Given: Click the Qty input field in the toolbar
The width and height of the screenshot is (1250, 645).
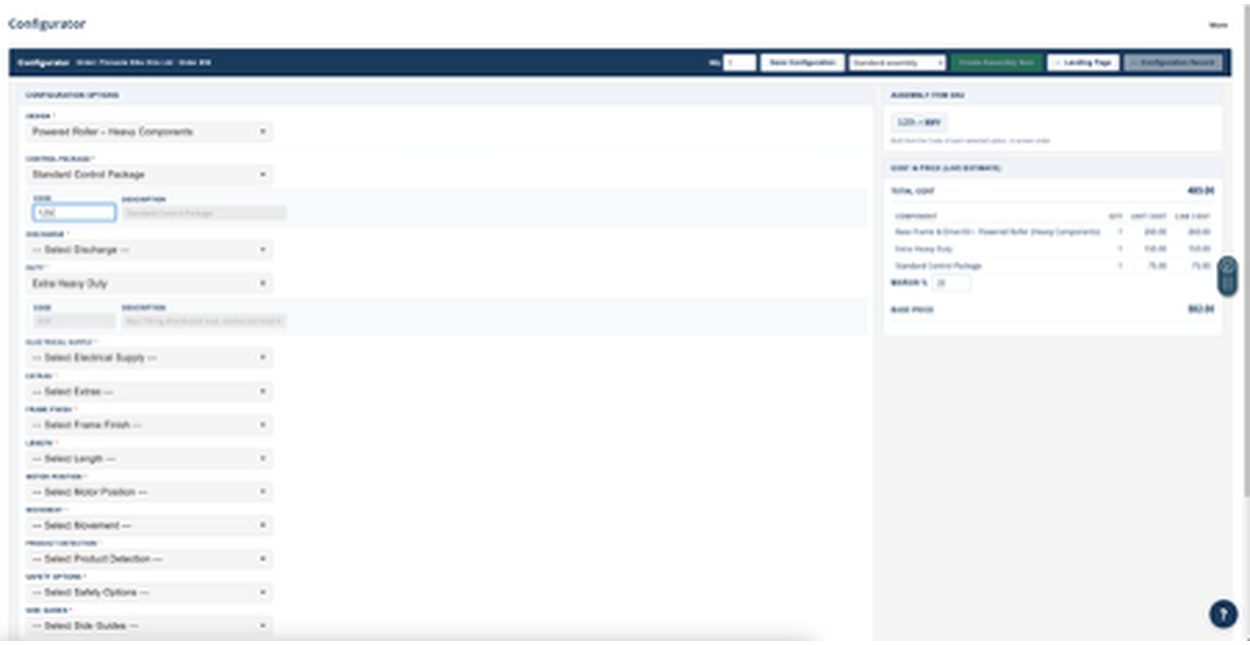Looking at the screenshot, I should pos(739,62).
